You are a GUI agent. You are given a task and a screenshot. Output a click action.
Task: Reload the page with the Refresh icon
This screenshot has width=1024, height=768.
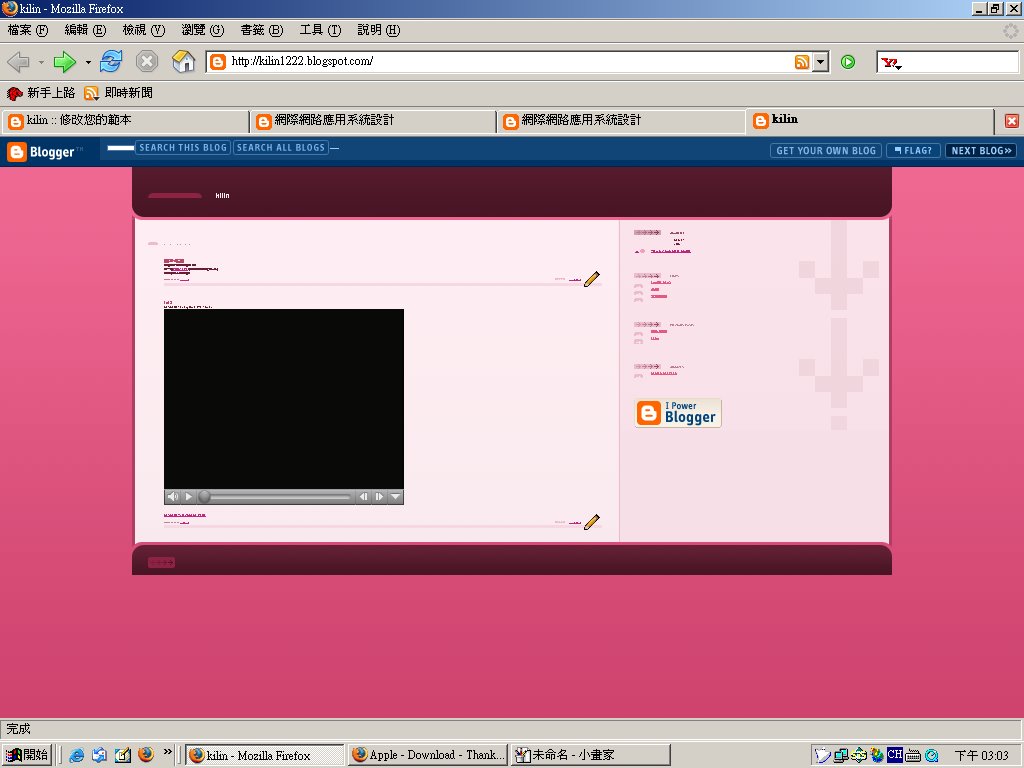pyautogui.click(x=111, y=61)
